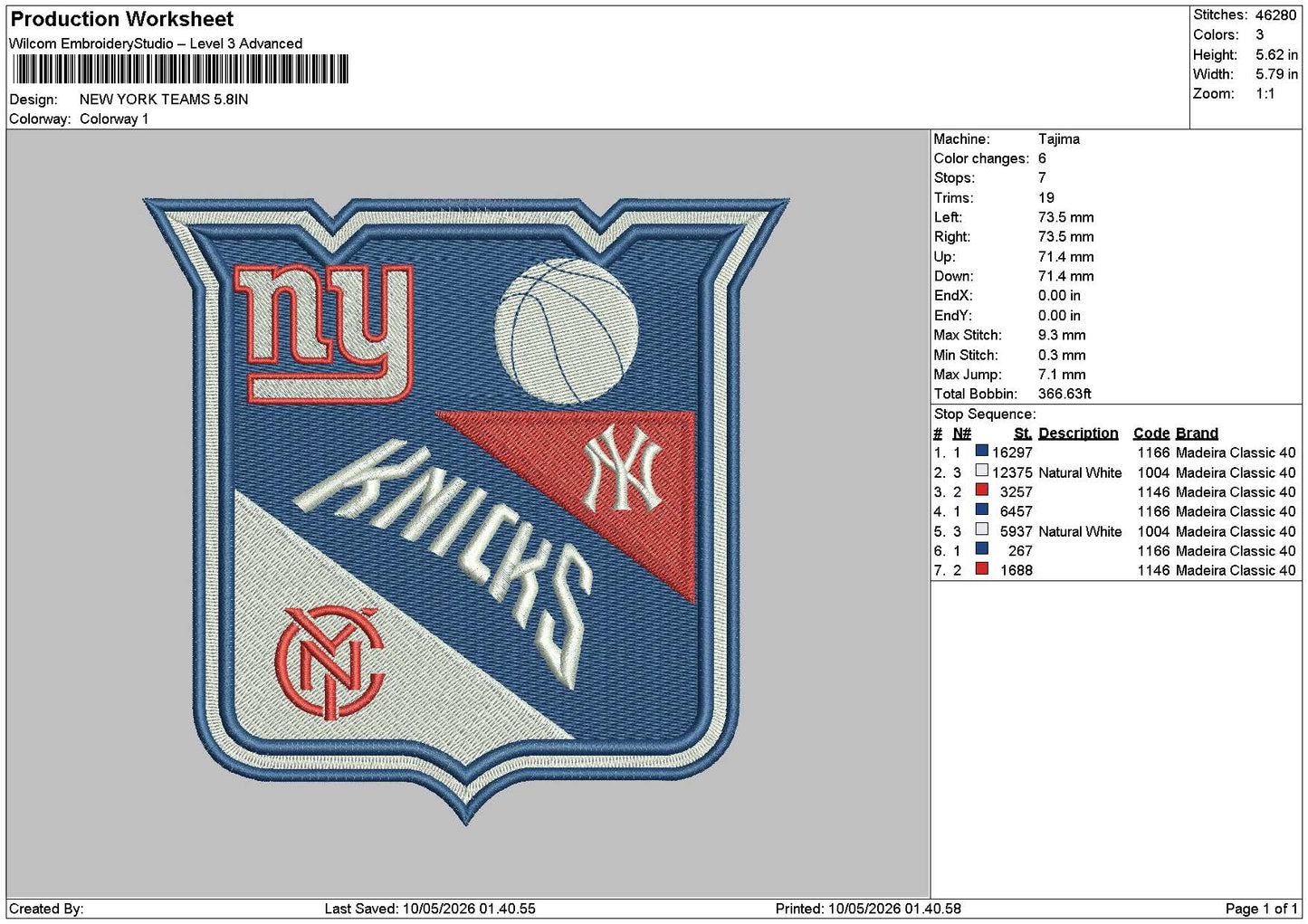
Task: Click code 1146 in stop row 7
Action: pos(1154,570)
